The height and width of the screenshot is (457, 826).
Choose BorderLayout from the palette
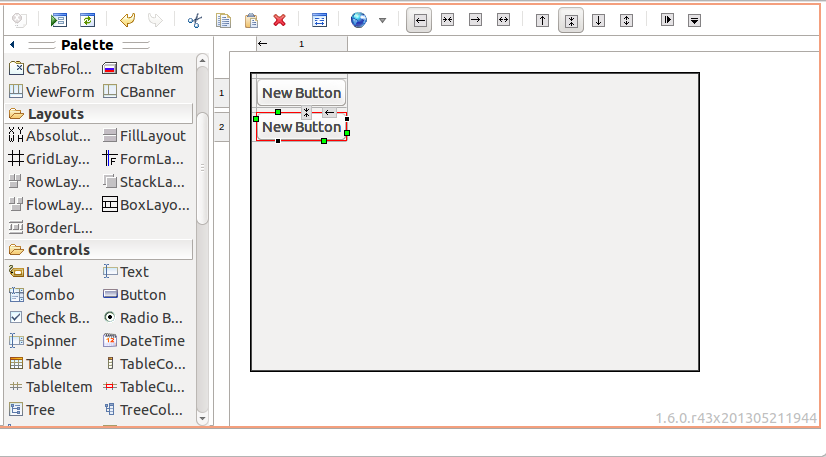(x=51, y=228)
